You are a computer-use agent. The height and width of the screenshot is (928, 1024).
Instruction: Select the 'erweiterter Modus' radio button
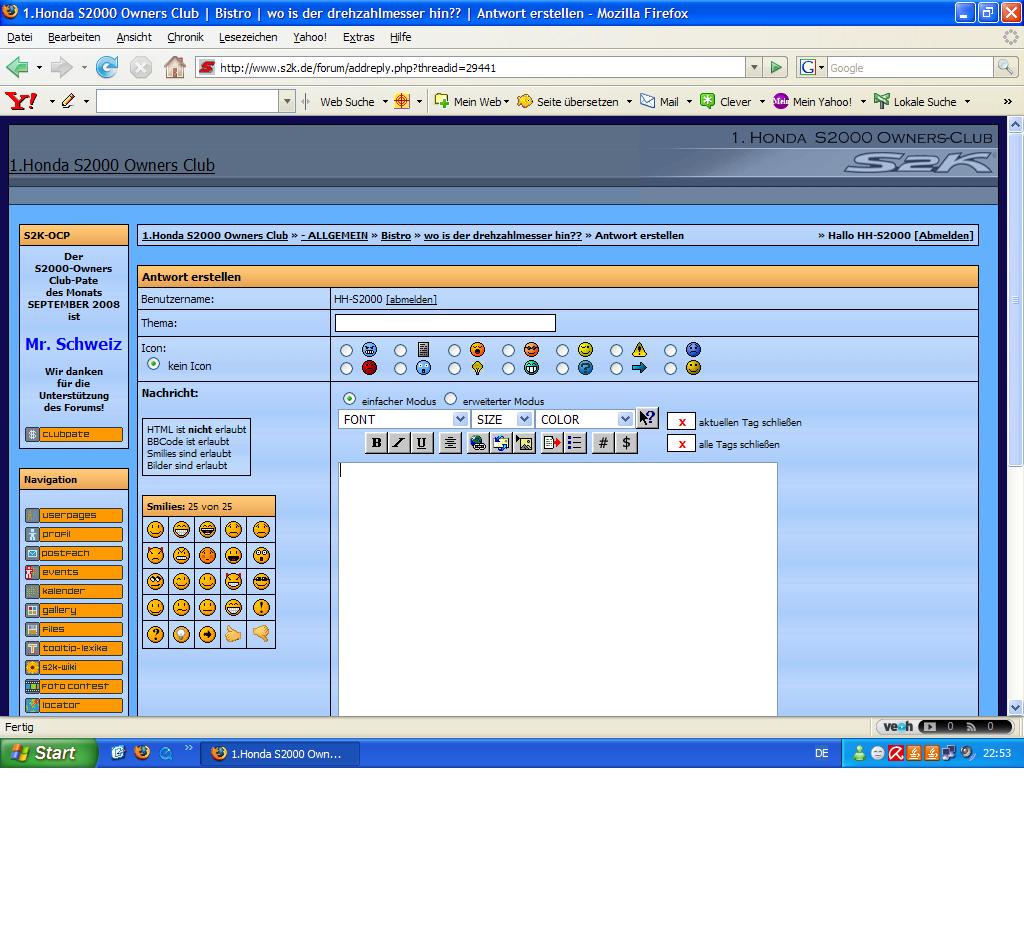(451, 399)
